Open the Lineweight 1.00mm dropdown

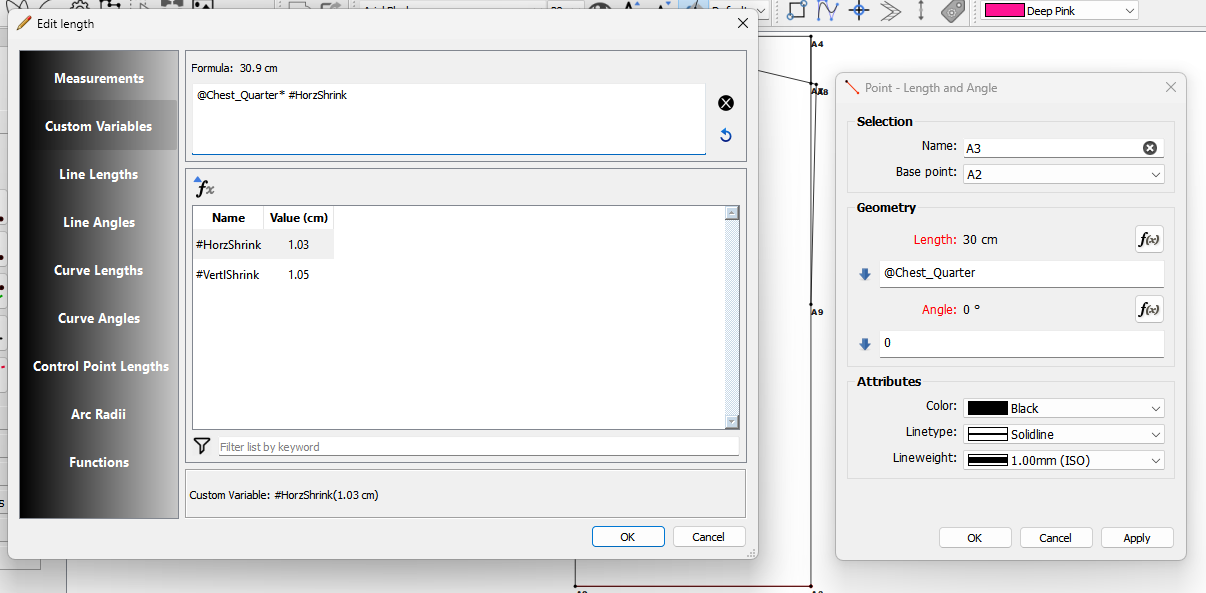pos(1063,460)
